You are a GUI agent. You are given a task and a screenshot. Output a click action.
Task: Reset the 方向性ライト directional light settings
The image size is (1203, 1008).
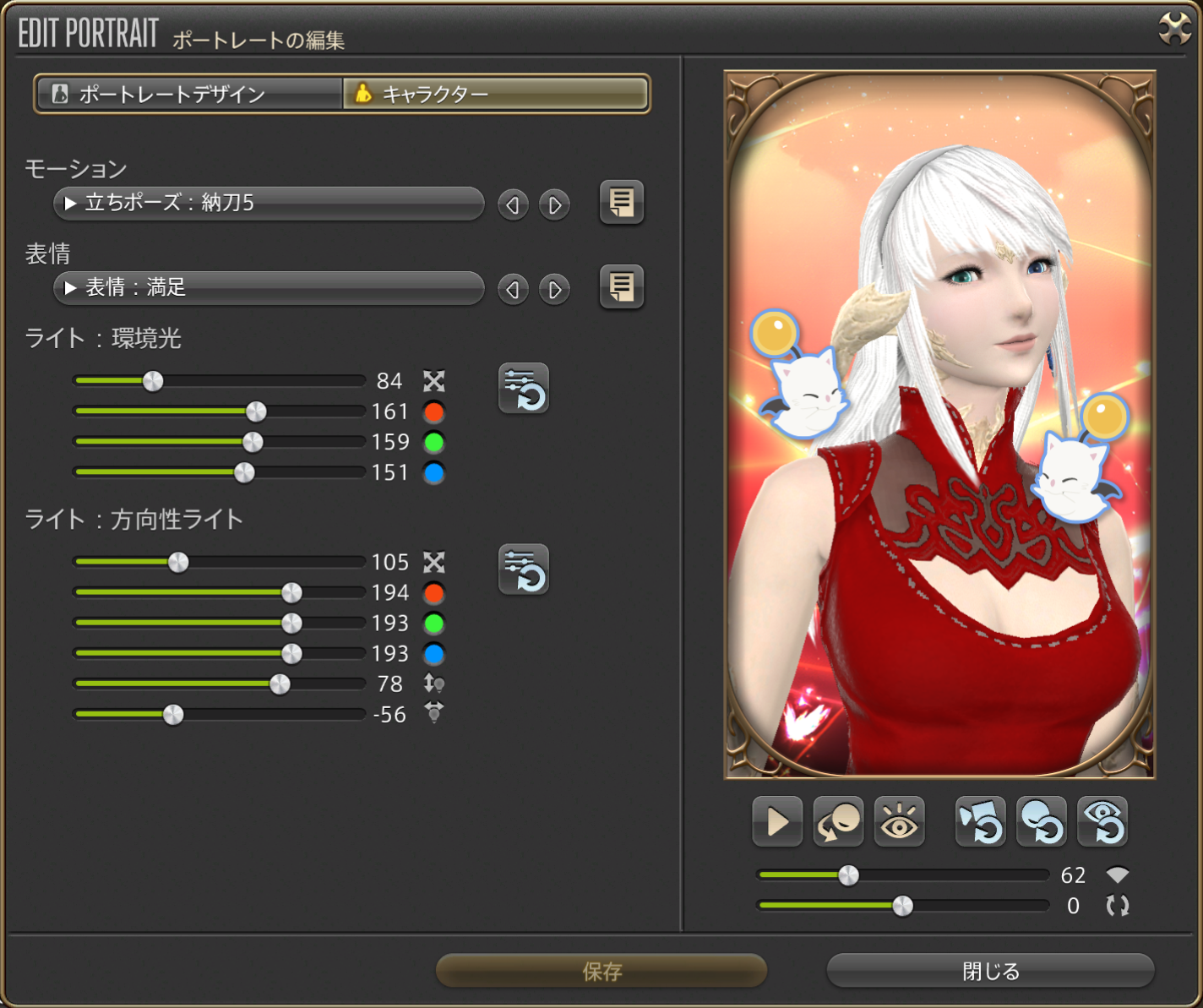(524, 569)
